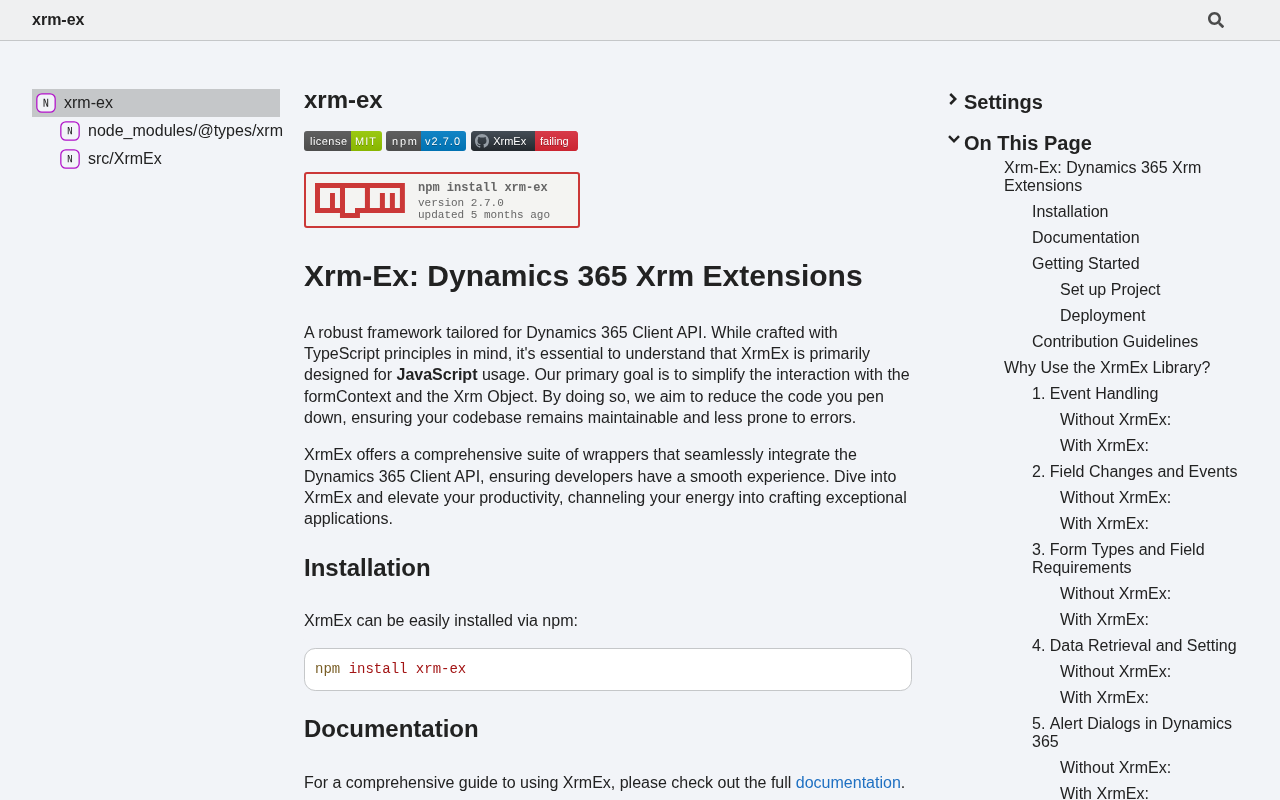Open the XrmEx failing build badge
Image resolution: width=1280 pixels, height=800 pixels.
click(x=524, y=141)
